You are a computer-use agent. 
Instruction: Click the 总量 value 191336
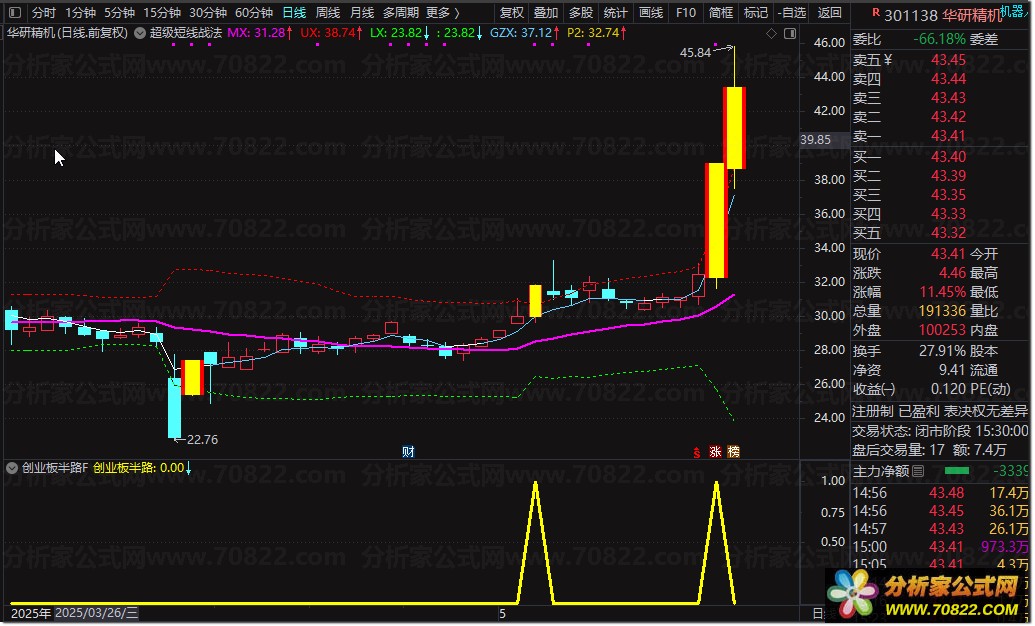pos(942,310)
